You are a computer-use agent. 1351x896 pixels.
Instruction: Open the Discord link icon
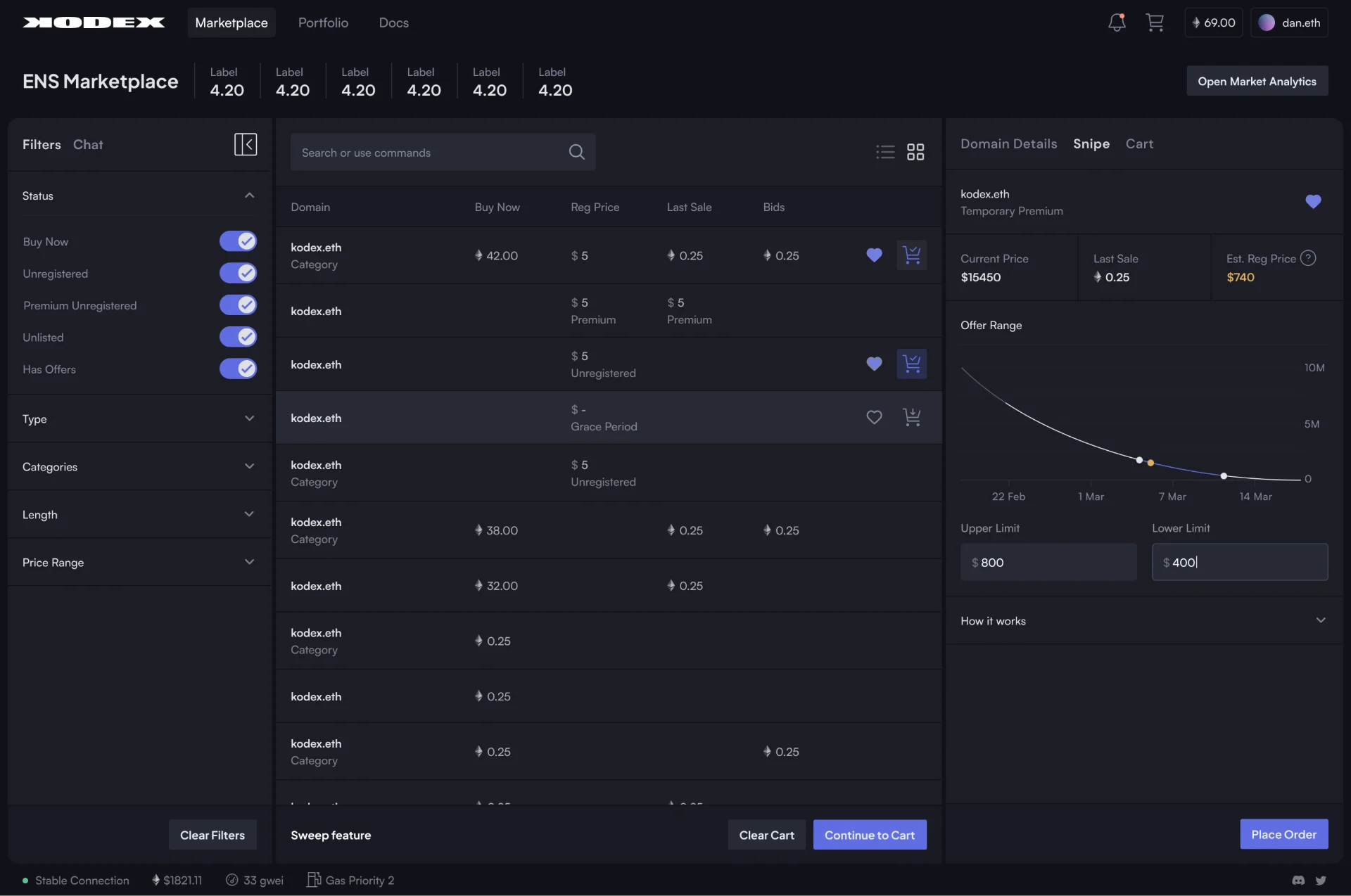click(x=1299, y=880)
